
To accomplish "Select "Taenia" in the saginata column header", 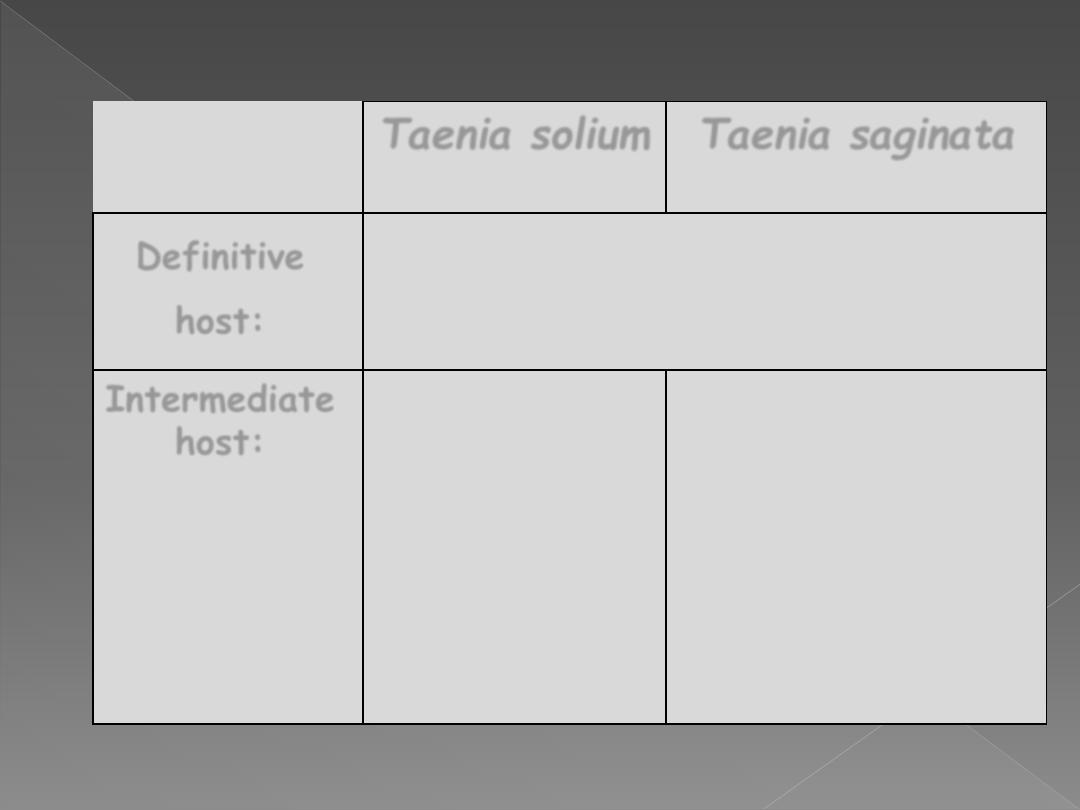I will tap(766, 134).
